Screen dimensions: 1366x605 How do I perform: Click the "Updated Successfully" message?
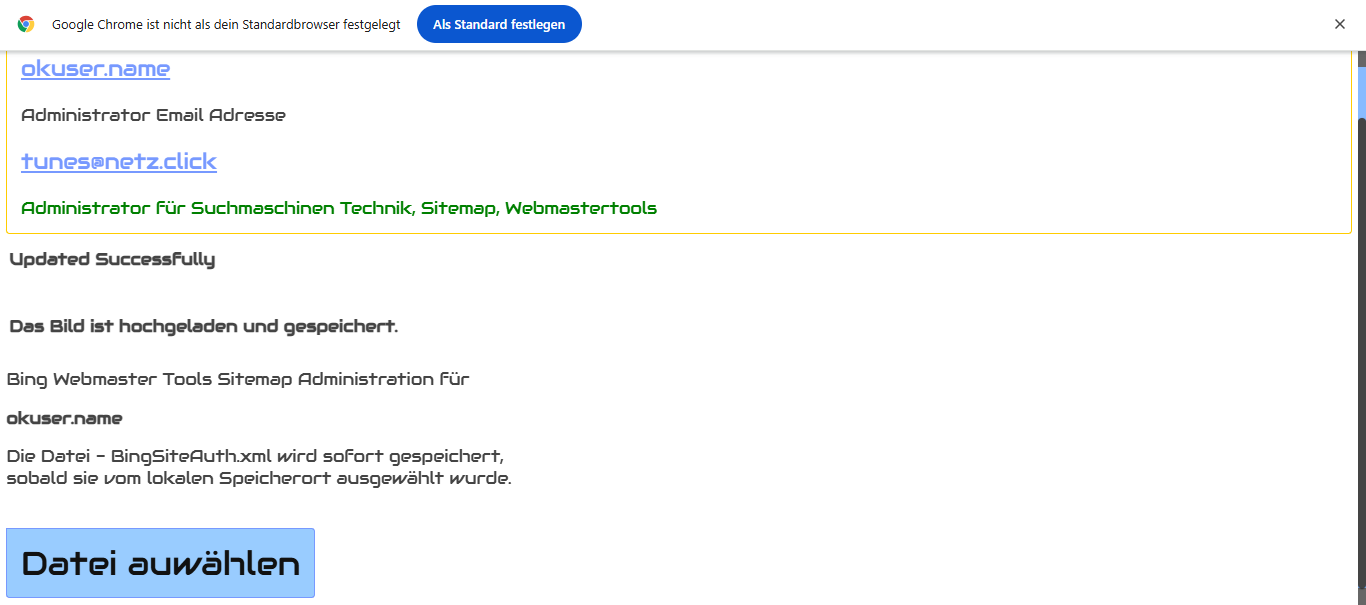tap(112, 260)
